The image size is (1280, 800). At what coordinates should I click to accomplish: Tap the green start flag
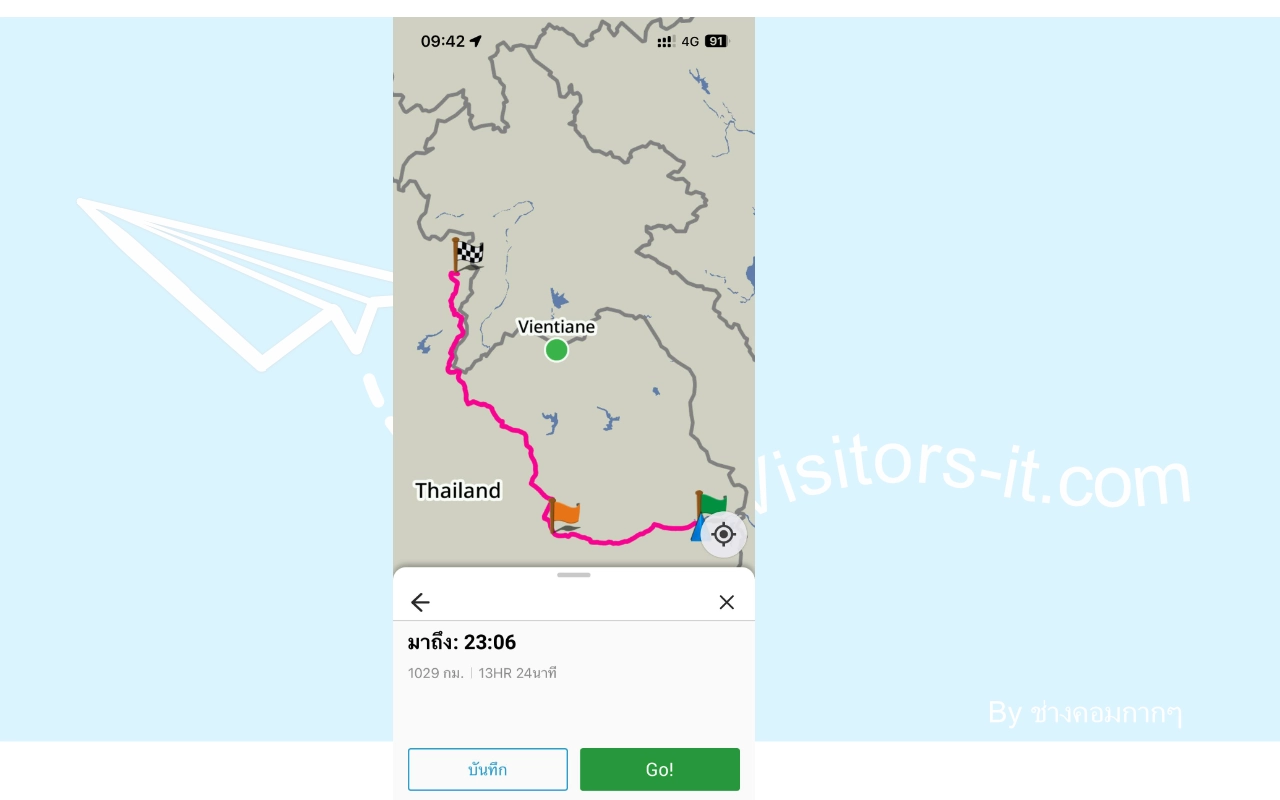pyautogui.click(x=710, y=503)
